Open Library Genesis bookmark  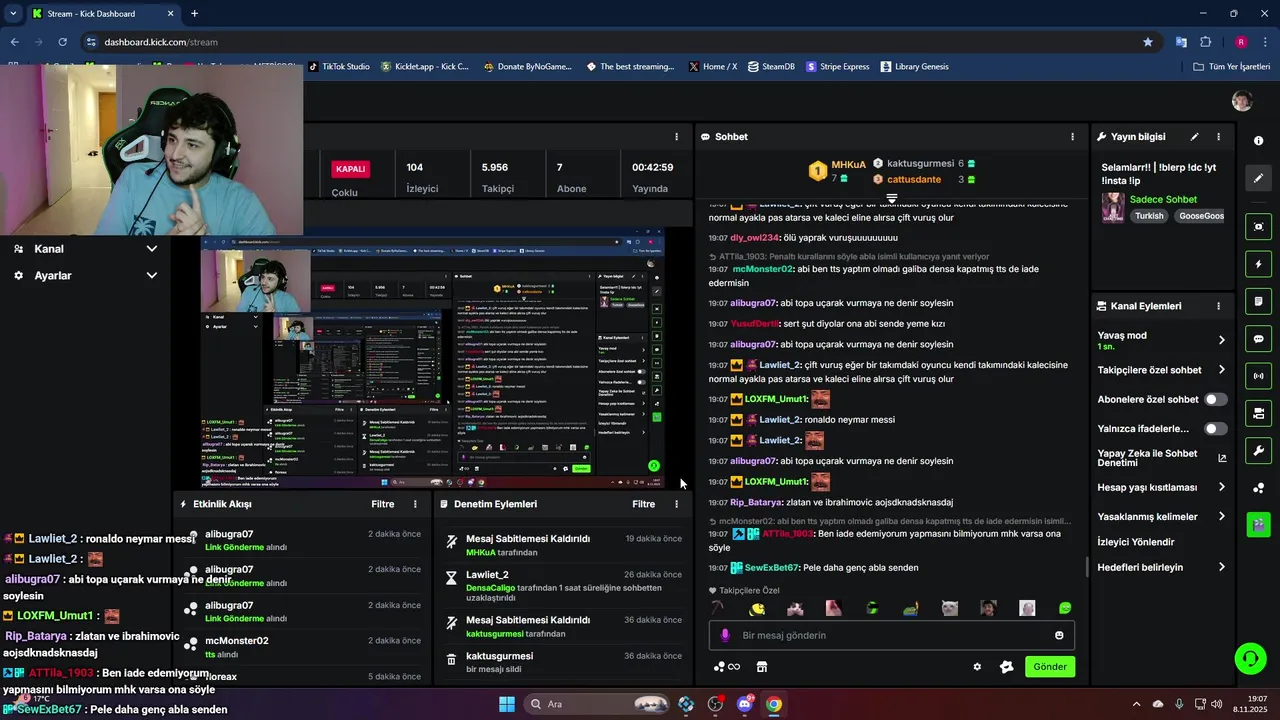(x=915, y=67)
